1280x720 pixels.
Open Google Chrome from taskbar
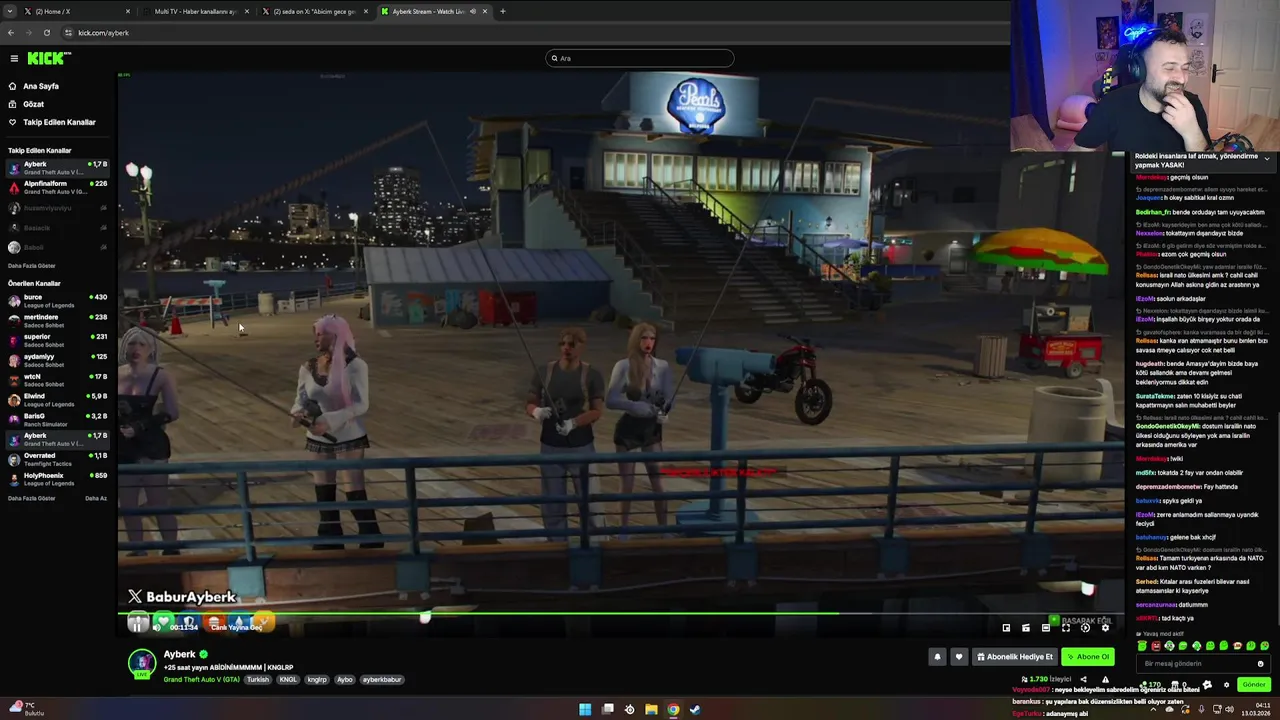coord(673,710)
